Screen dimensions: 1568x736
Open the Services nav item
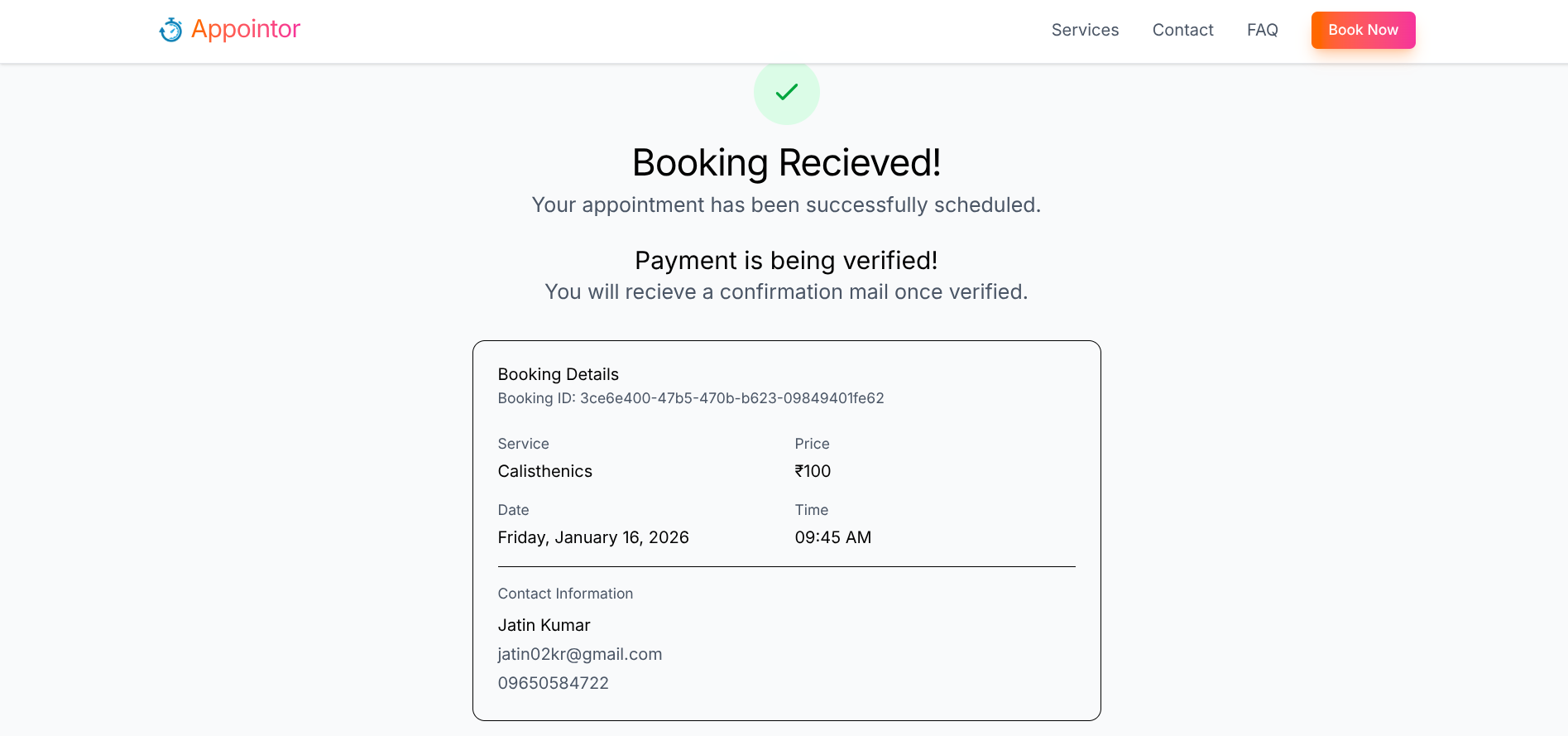pos(1085,31)
